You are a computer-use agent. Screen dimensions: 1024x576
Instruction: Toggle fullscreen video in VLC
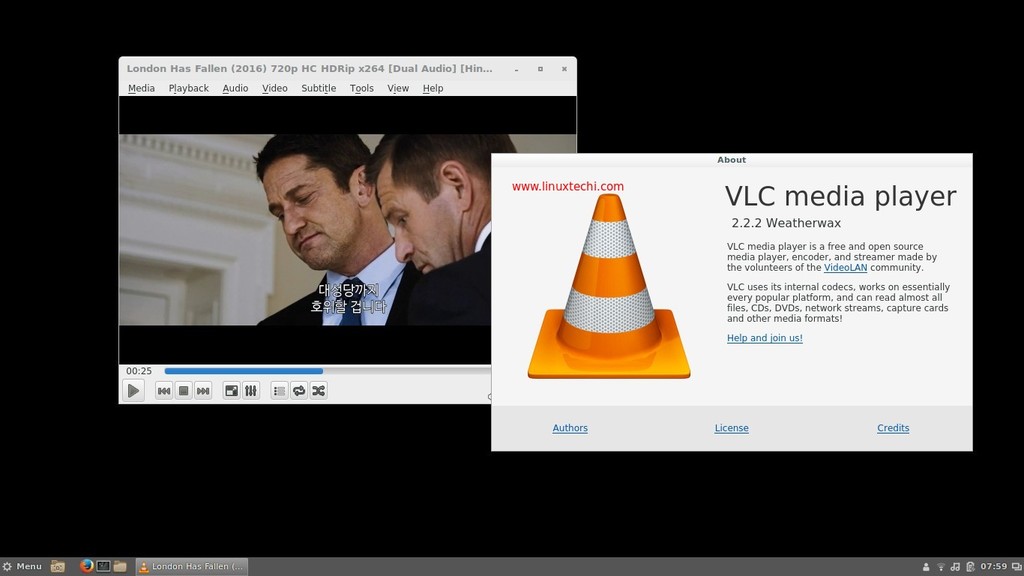[231, 391]
